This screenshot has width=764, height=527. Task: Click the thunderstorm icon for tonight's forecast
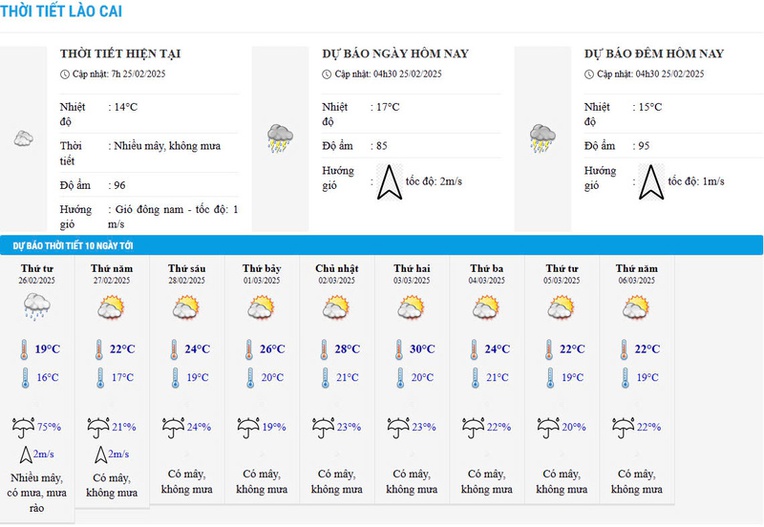542,138
